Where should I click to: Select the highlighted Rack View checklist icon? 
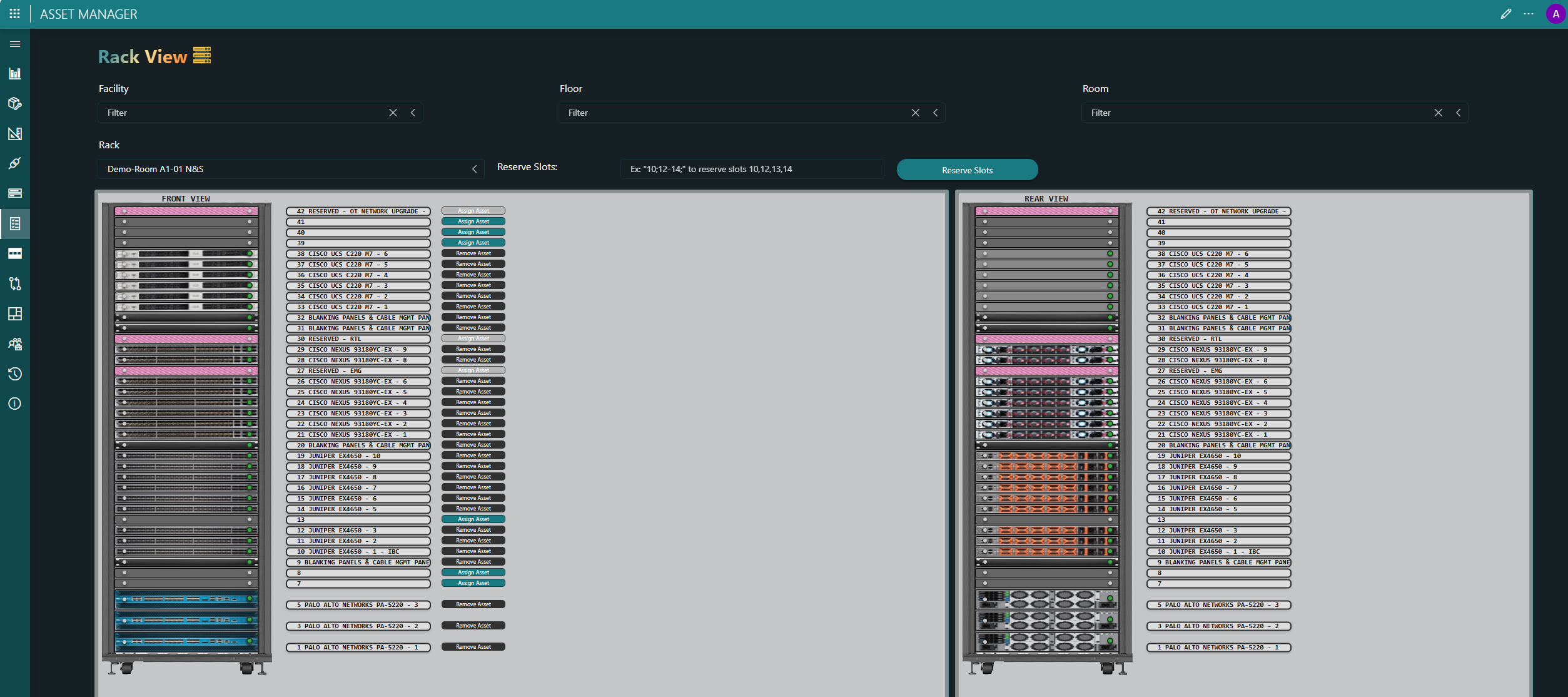(14, 223)
